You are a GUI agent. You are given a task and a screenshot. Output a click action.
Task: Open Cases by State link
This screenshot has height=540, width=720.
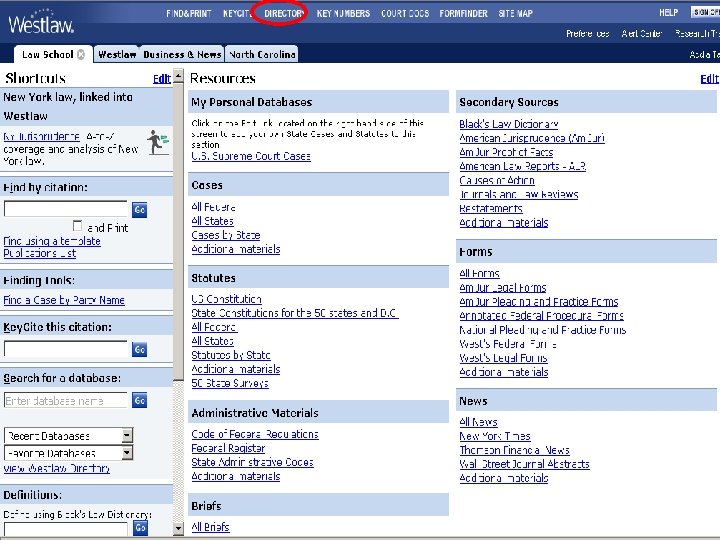click(225, 235)
